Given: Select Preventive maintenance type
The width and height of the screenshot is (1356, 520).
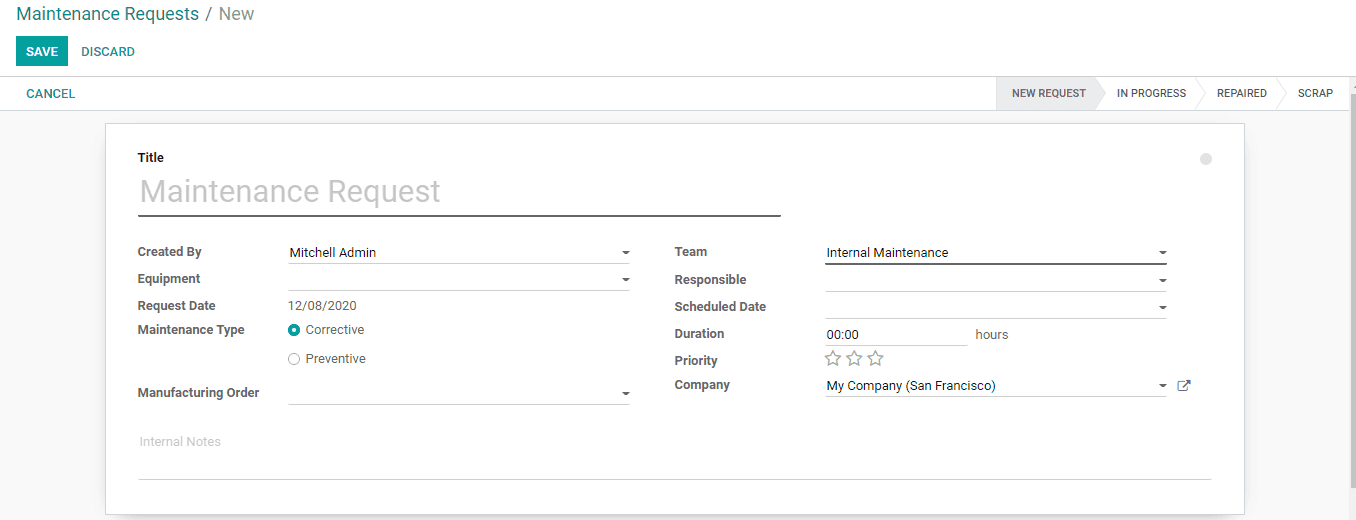Looking at the screenshot, I should 294,359.
